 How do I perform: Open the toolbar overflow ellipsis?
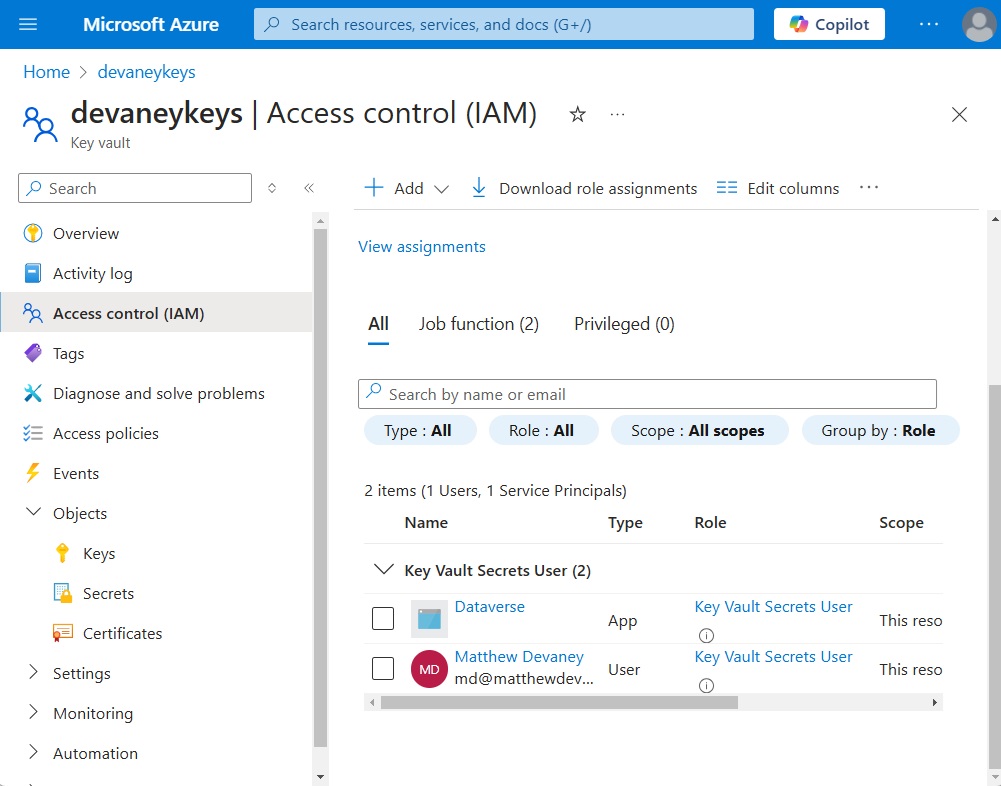(x=869, y=188)
